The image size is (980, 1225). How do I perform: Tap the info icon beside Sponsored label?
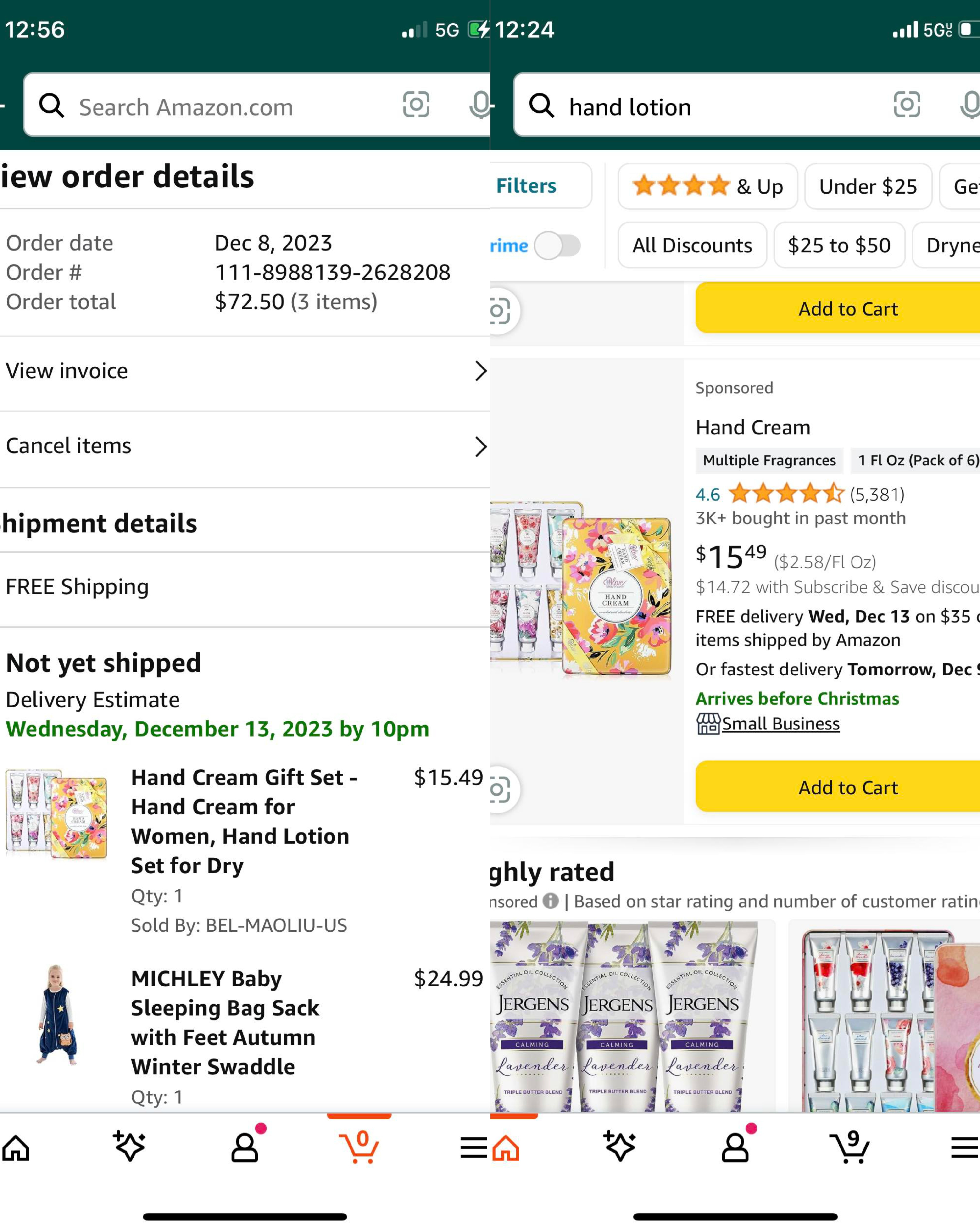tap(550, 901)
